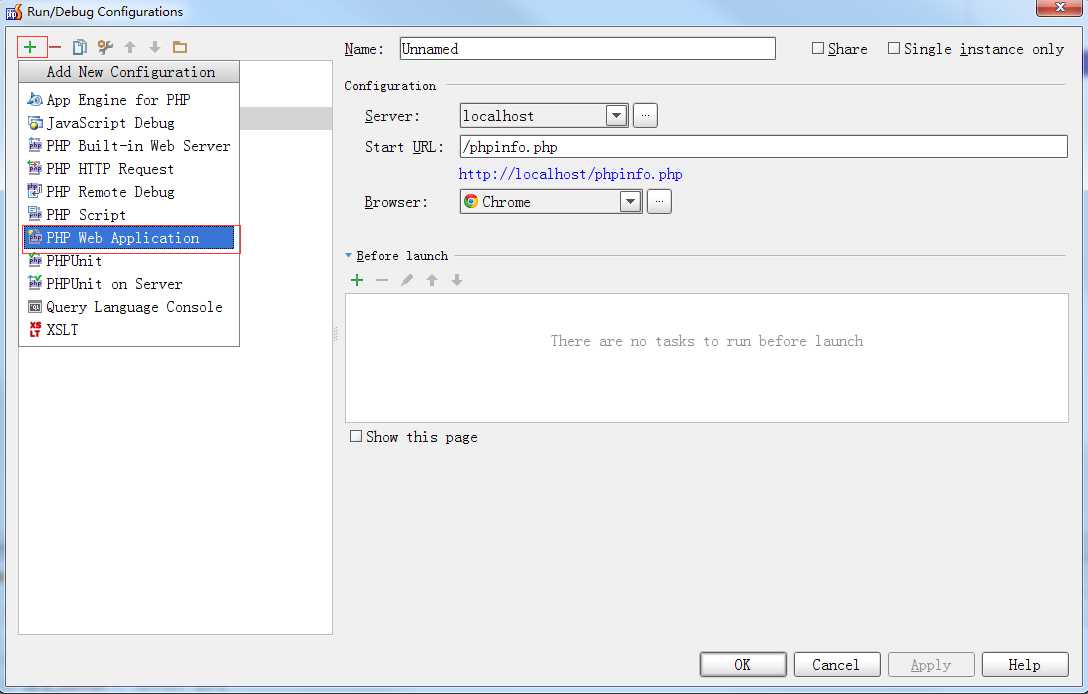The height and width of the screenshot is (694, 1088).
Task: Close the Run/Debug Configurations dialog
Action: (x=1060, y=8)
